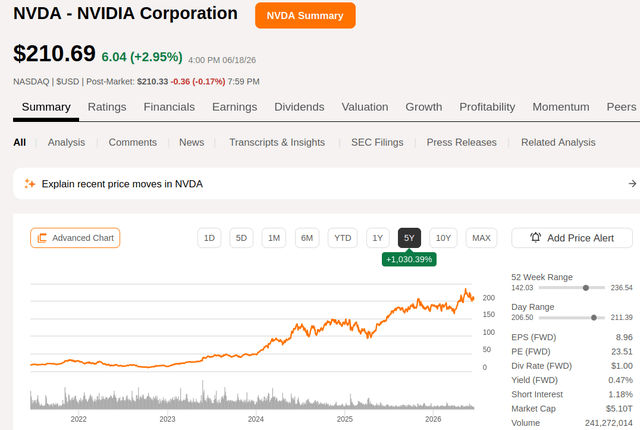The image size is (640, 430).
Task: Select the 1Y chart range
Action: click(378, 238)
